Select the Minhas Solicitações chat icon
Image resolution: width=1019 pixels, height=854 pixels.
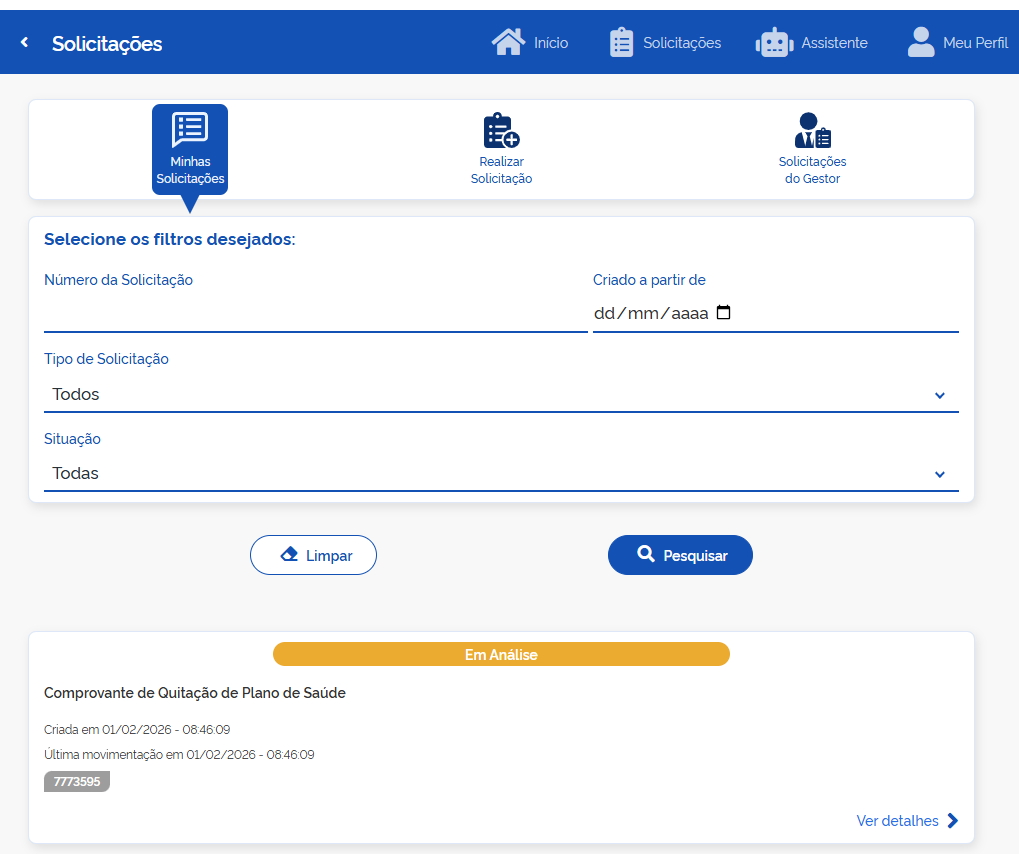click(190, 129)
